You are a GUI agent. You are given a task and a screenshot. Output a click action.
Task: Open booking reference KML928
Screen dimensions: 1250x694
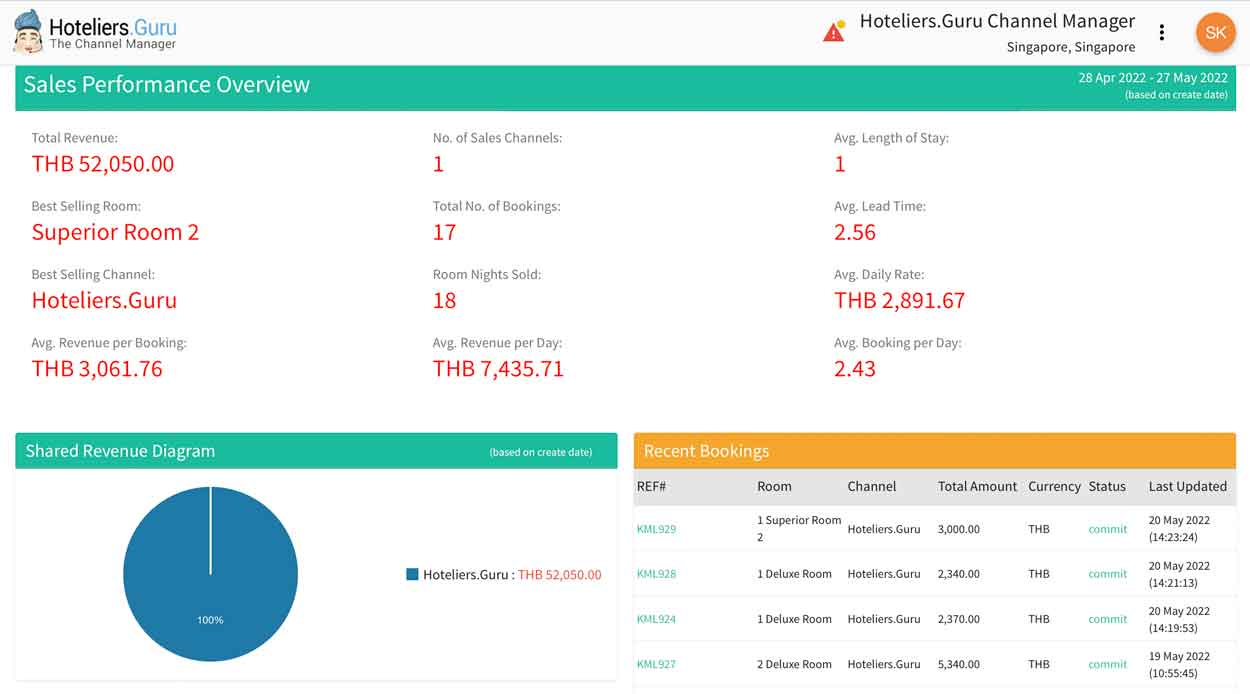[656, 574]
